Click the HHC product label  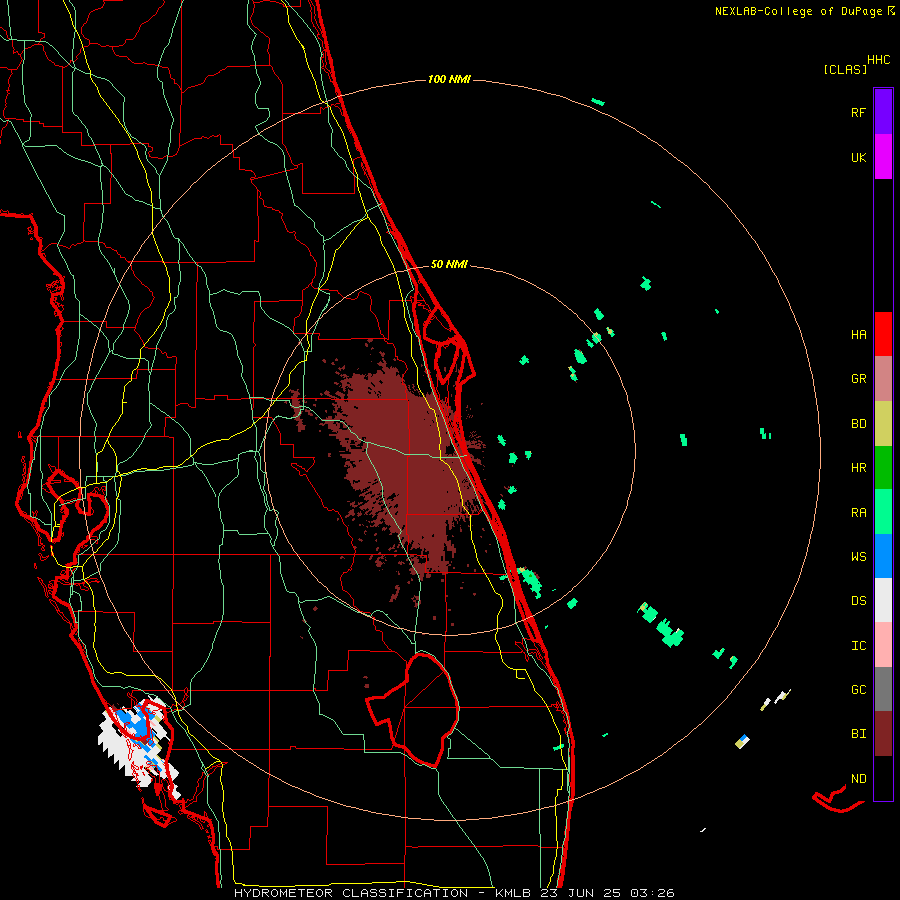click(878, 60)
